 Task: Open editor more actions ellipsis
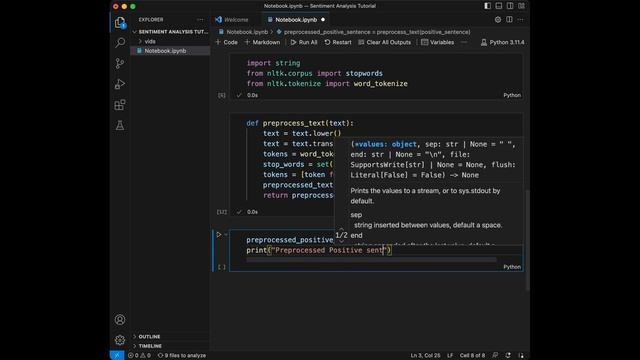click(x=520, y=20)
